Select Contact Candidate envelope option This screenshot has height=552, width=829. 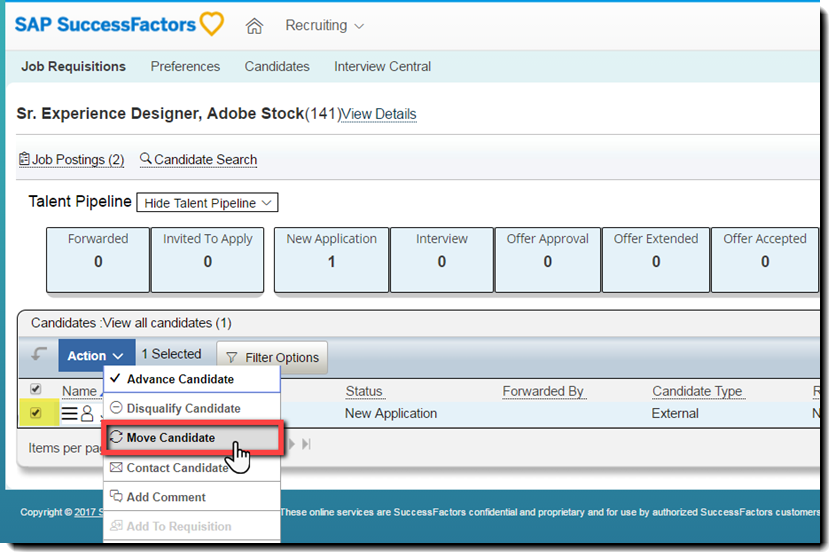click(x=176, y=468)
